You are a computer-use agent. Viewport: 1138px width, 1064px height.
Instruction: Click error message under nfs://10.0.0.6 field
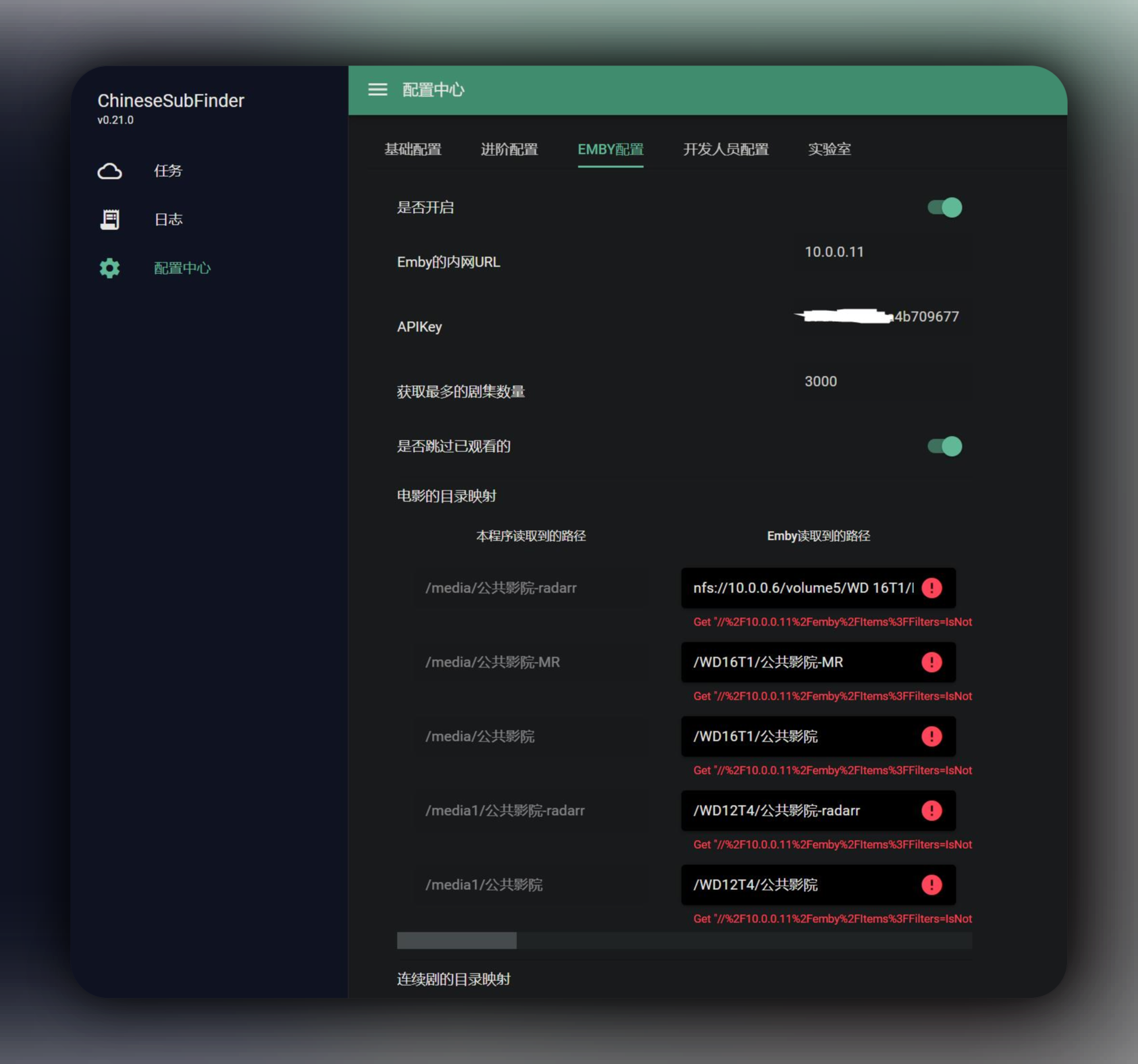pyautogui.click(x=832, y=622)
